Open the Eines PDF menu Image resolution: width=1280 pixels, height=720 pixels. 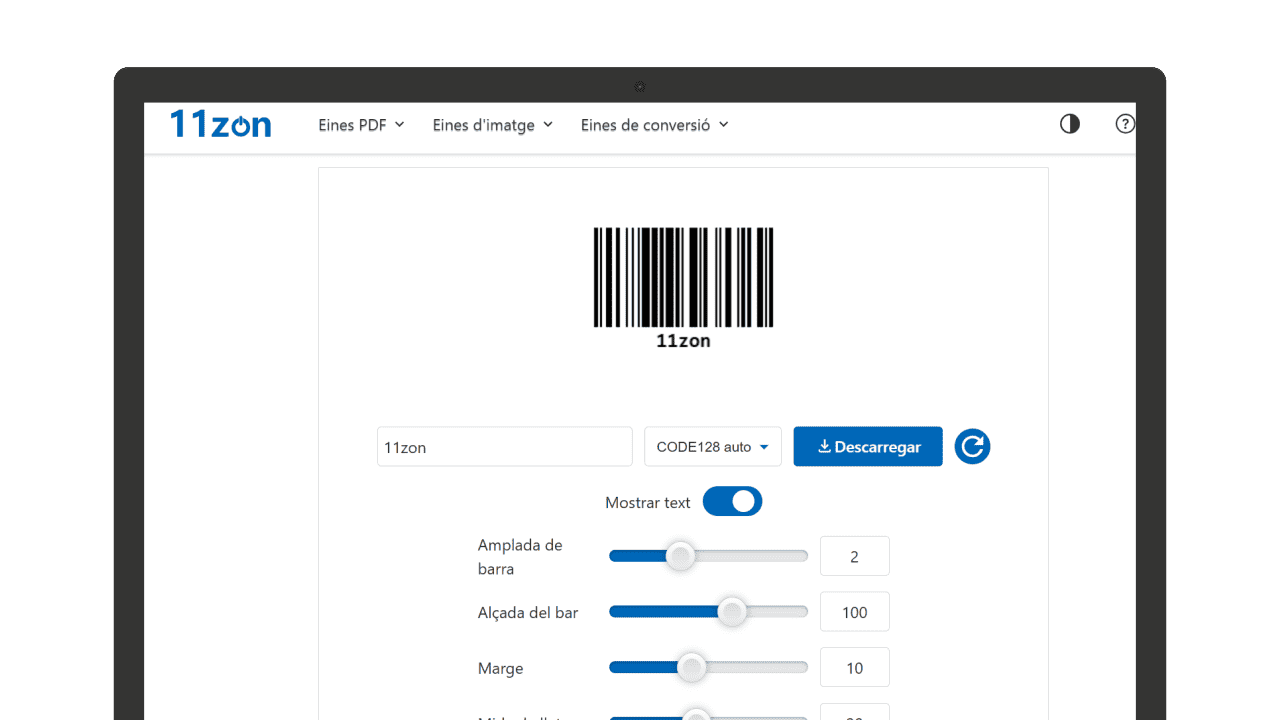click(x=361, y=125)
